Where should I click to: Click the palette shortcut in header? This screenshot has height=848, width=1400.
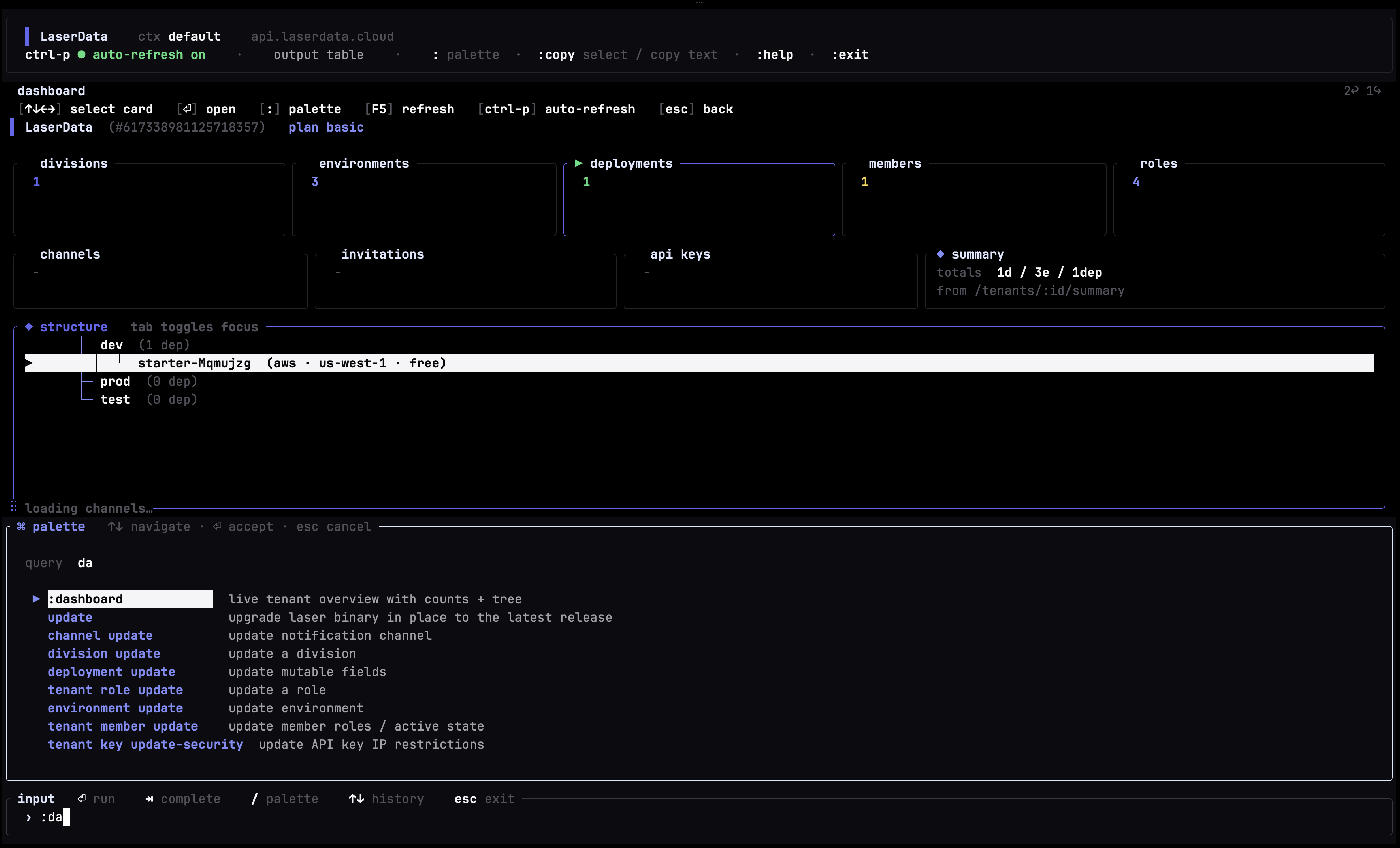pos(466,54)
